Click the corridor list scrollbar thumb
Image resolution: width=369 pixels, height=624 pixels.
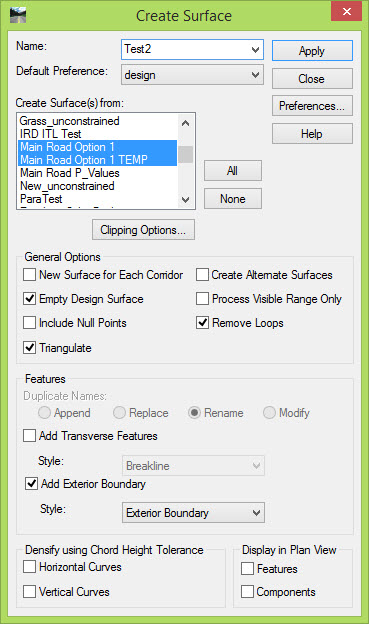tap(185, 154)
